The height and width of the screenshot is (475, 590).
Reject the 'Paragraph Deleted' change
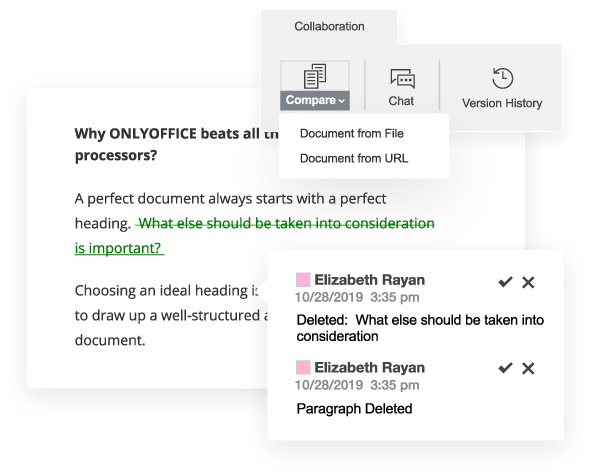click(528, 368)
